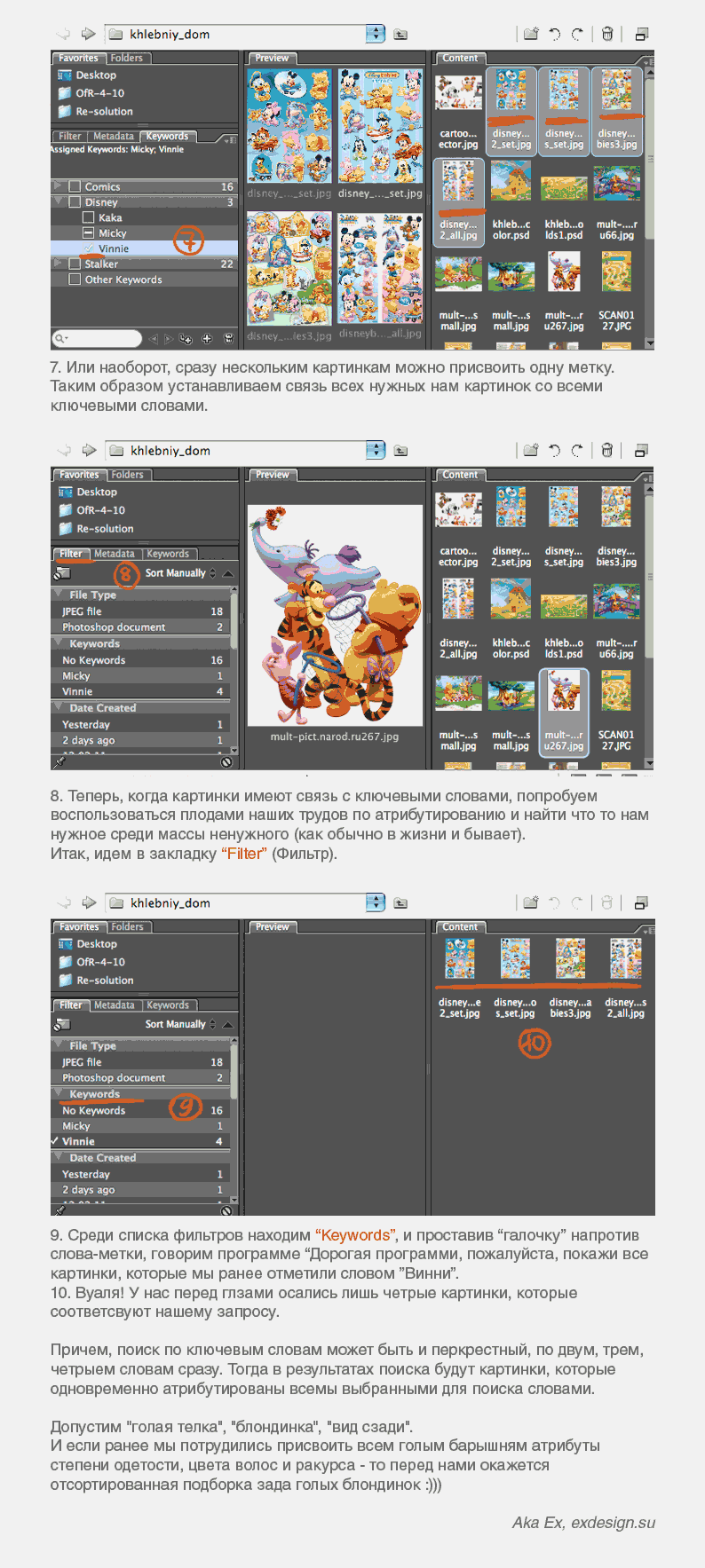Filter by Vinnie keyword in middle window
Screen dimensions: 705x1568
tap(140, 691)
